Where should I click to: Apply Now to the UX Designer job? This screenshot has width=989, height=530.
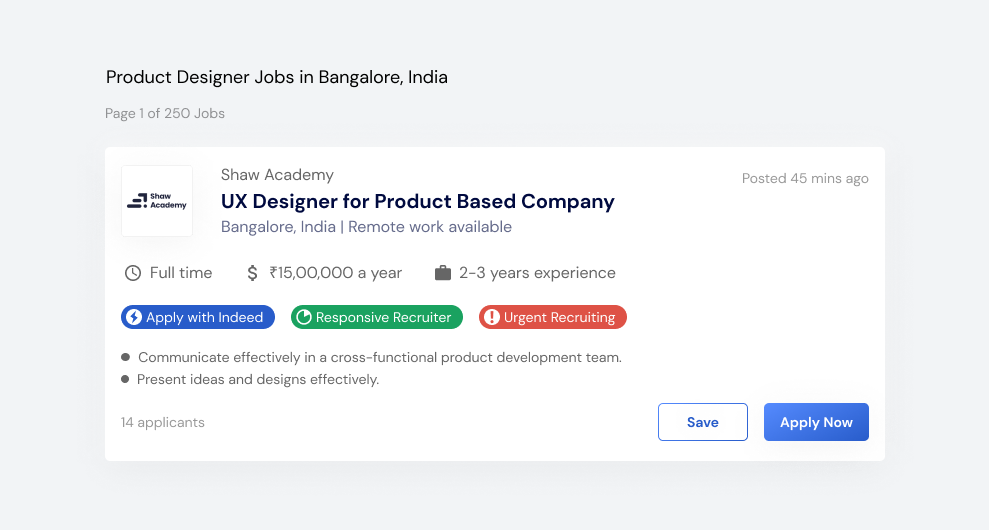click(x=816, y=422)
